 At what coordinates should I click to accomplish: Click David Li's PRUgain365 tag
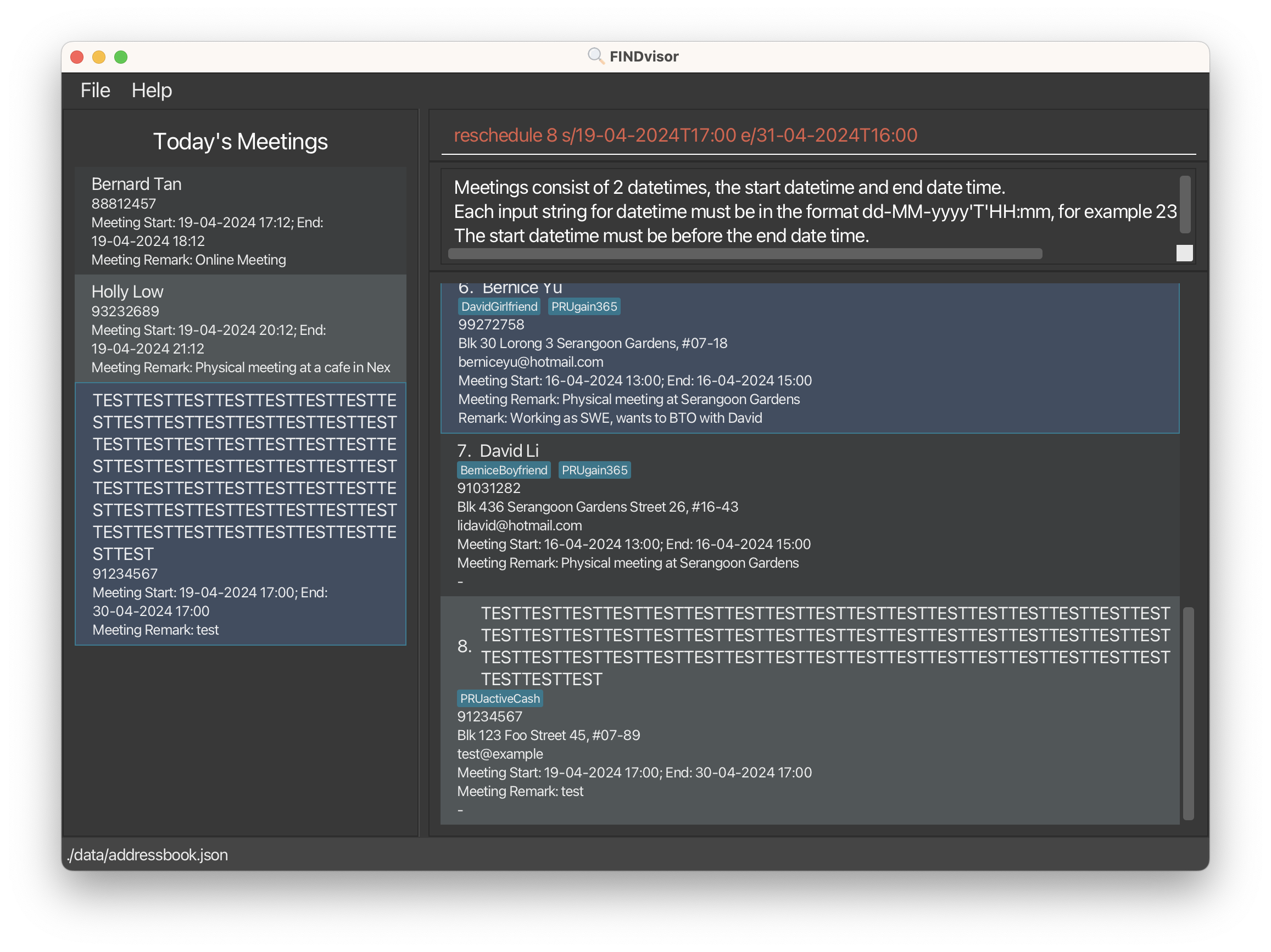(594, 471)
